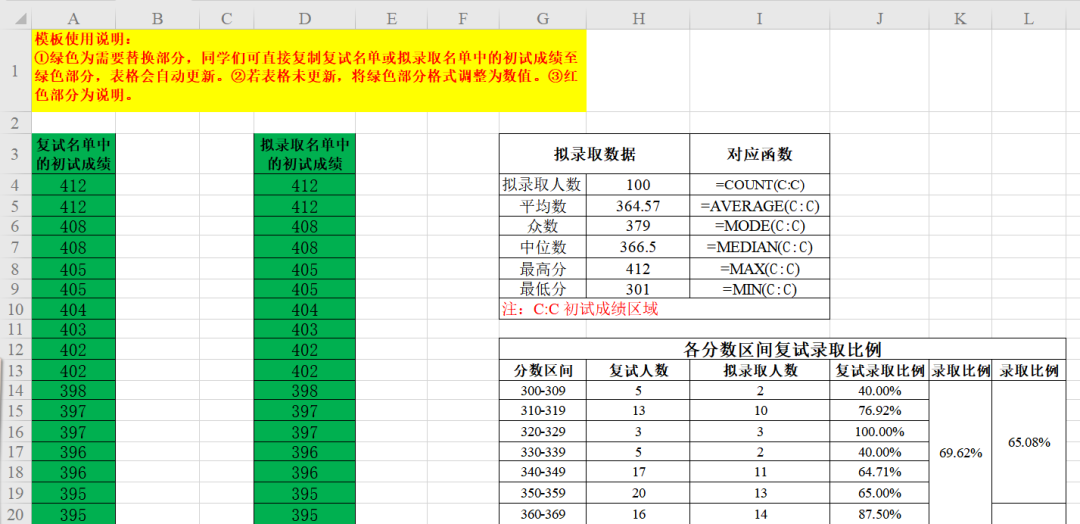Click the =COUNT(C:C) formula cell
Screen dimensions: 1080x524
760,185
